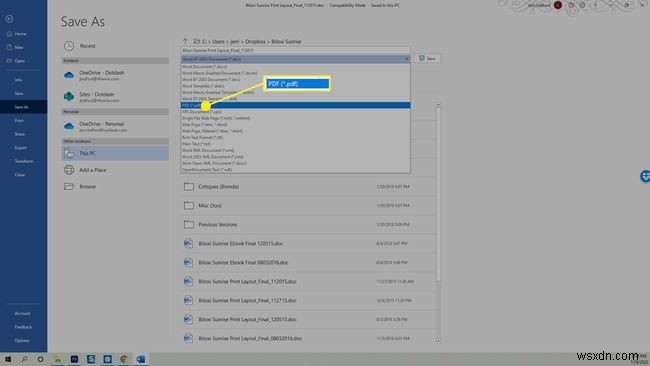Click the Dropbox badge on the right edge

pyautogui.click(x=645, y=176)
